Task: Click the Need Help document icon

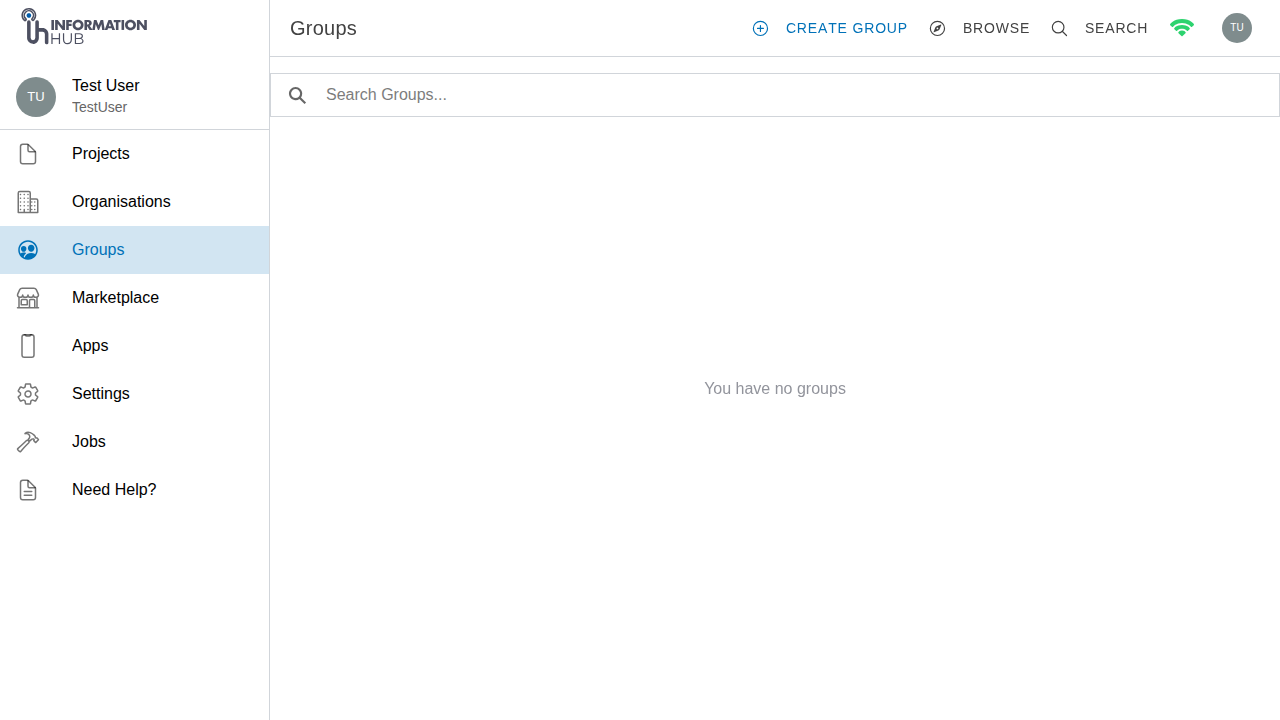Action: [28, 490]
